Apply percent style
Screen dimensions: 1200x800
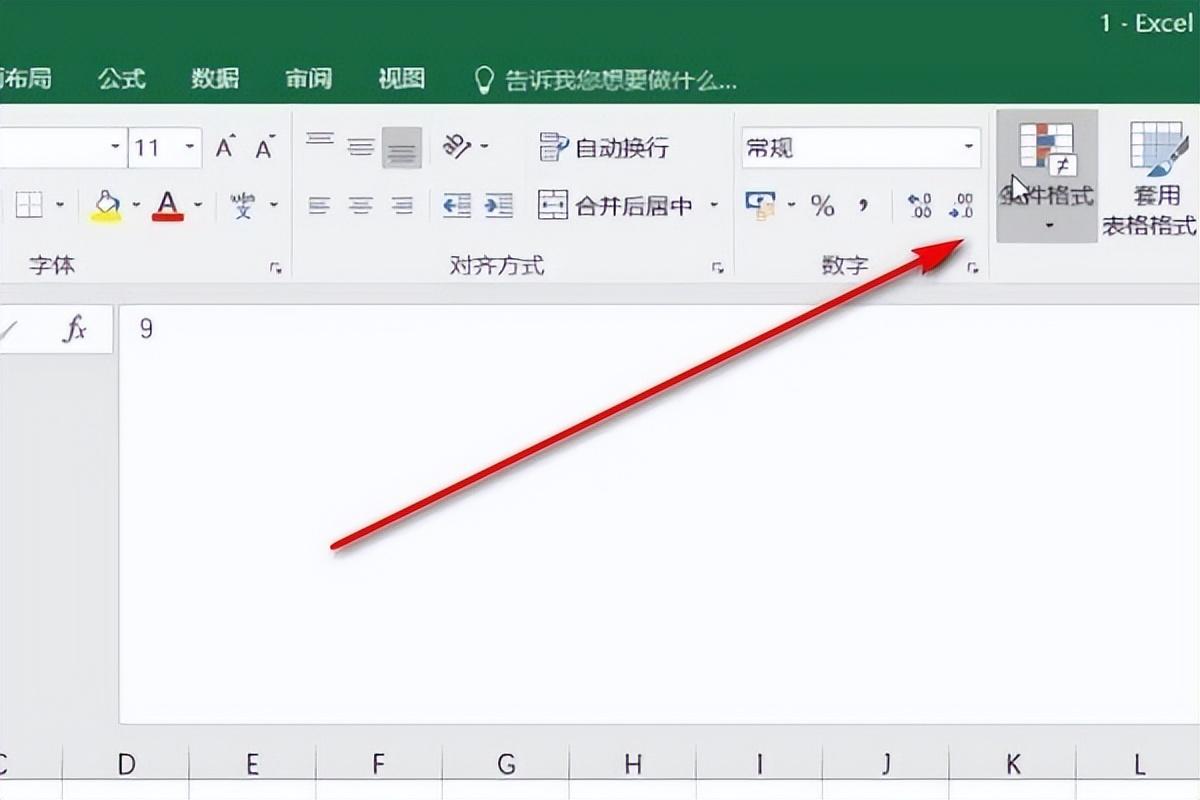pos(823,206)
